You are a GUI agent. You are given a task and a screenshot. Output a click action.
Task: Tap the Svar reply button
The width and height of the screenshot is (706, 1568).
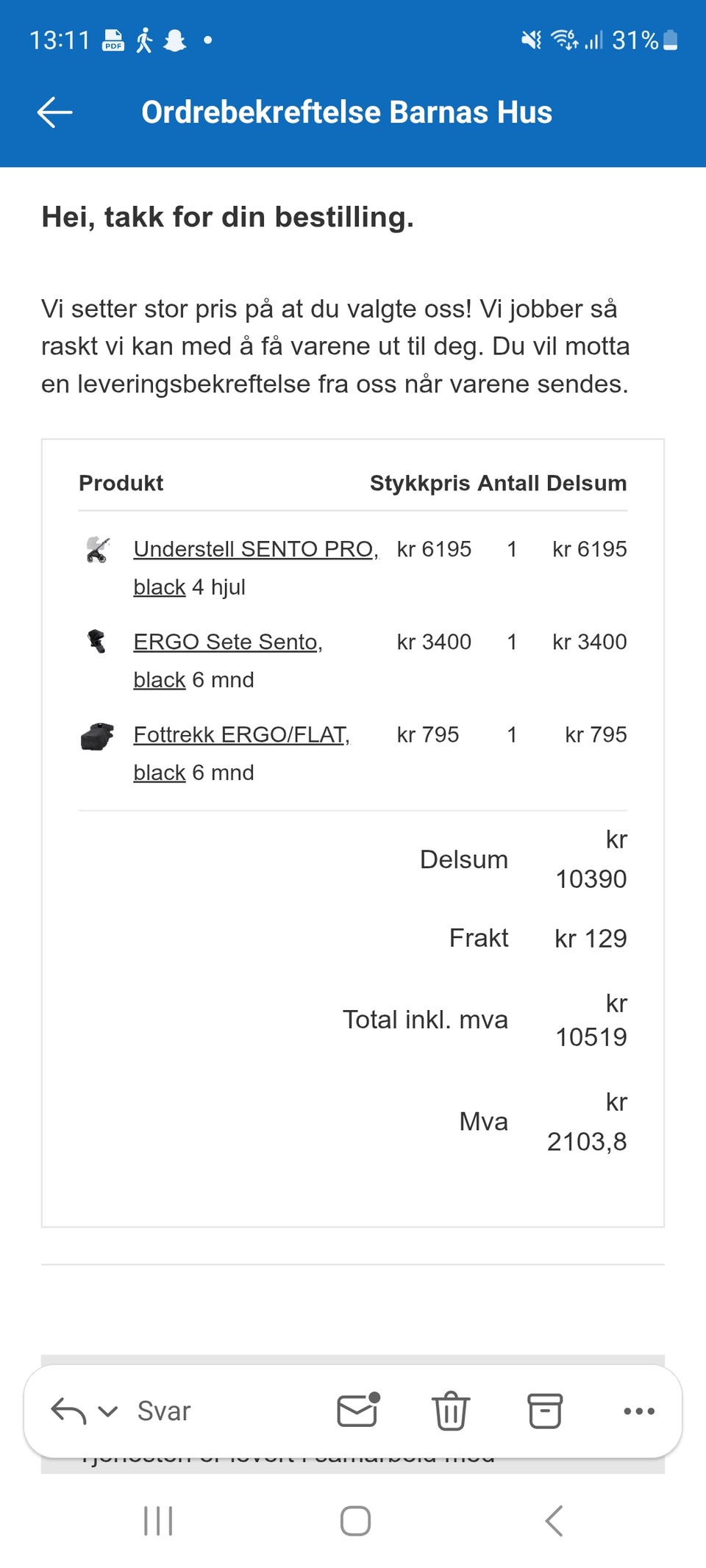[164, 1411]
